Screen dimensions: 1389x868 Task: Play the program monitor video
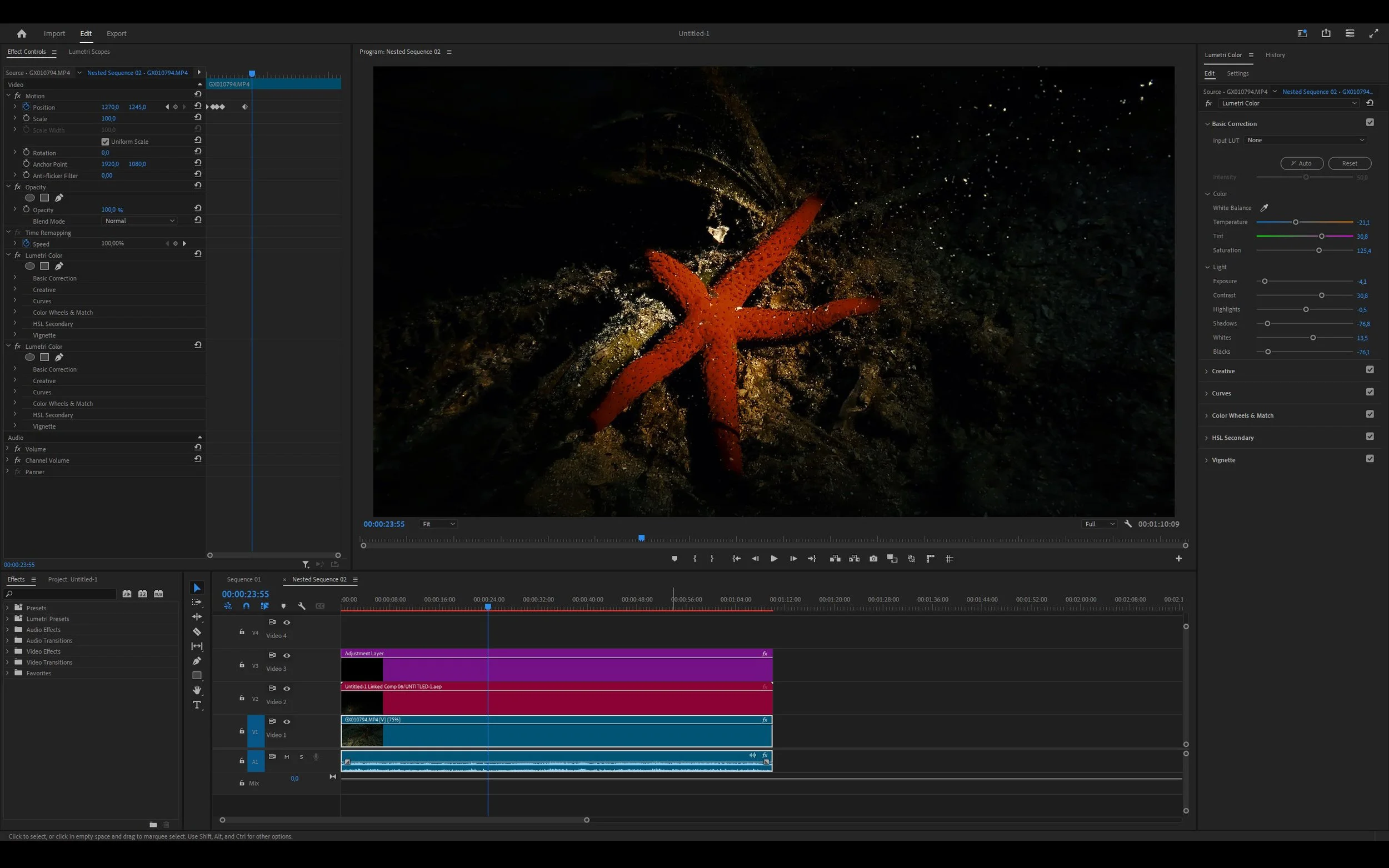click(x=774, y=559)
